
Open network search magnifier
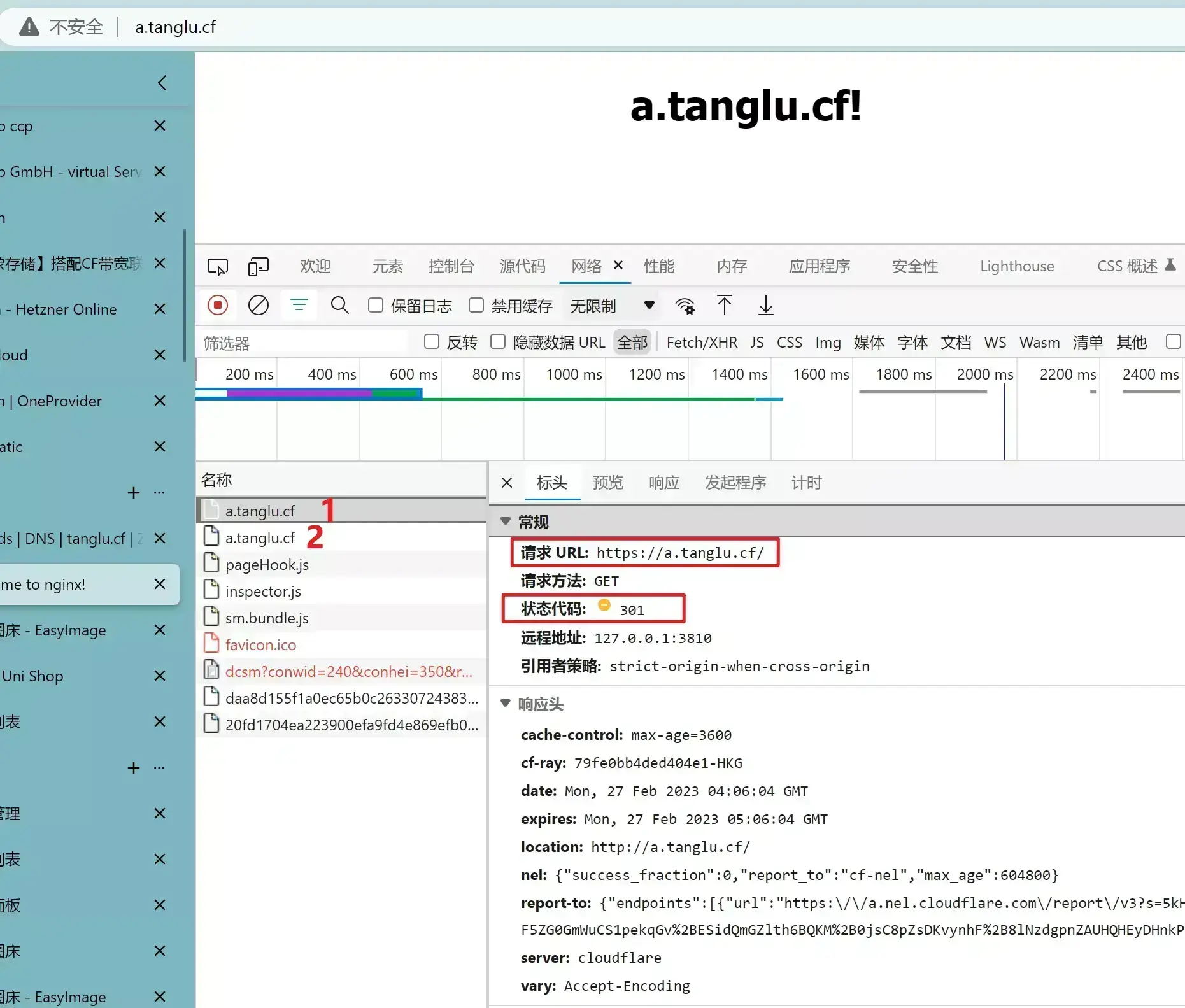339,305
